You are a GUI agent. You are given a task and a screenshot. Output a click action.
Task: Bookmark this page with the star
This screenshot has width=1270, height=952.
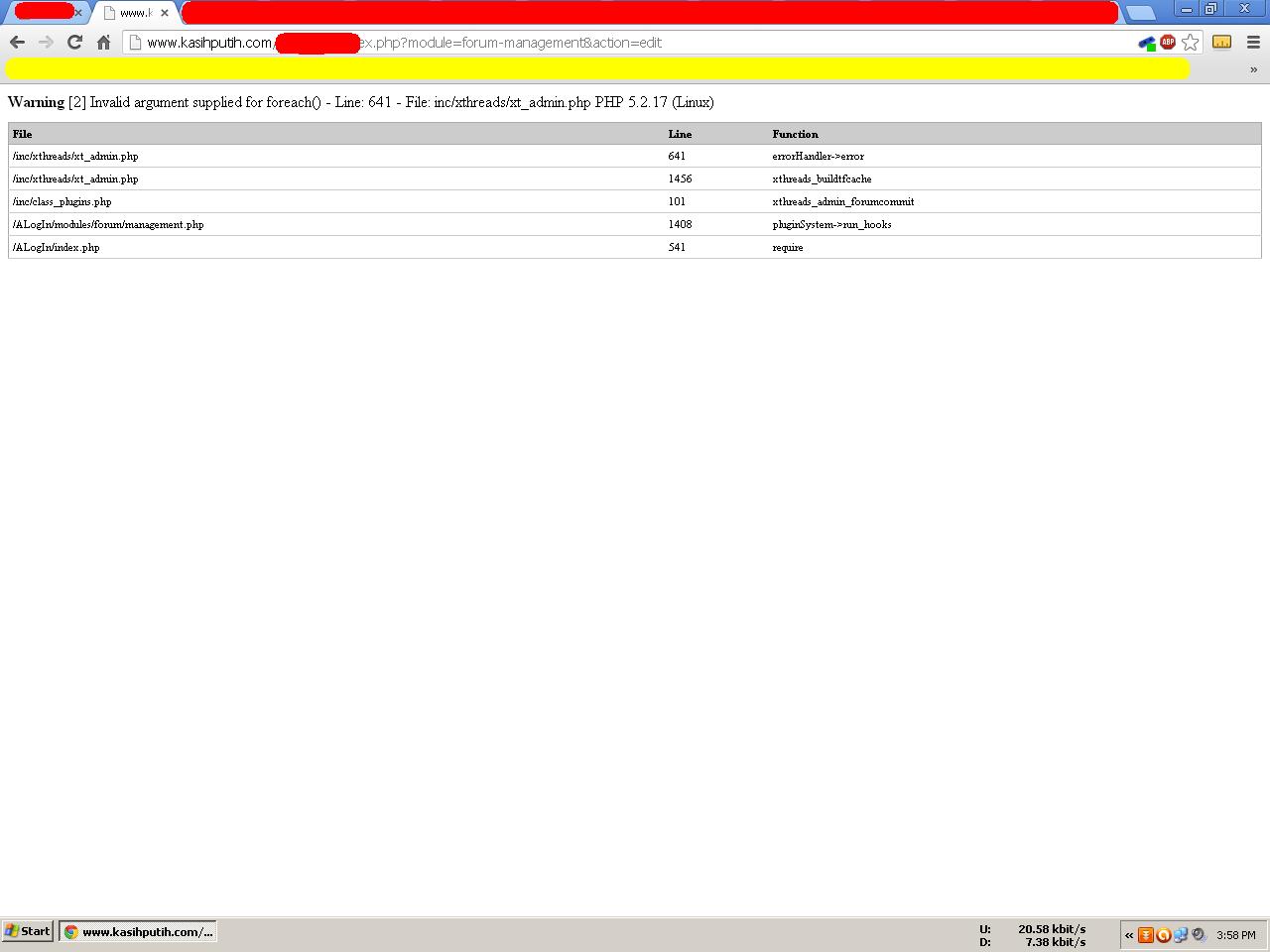coord(1190,43)
